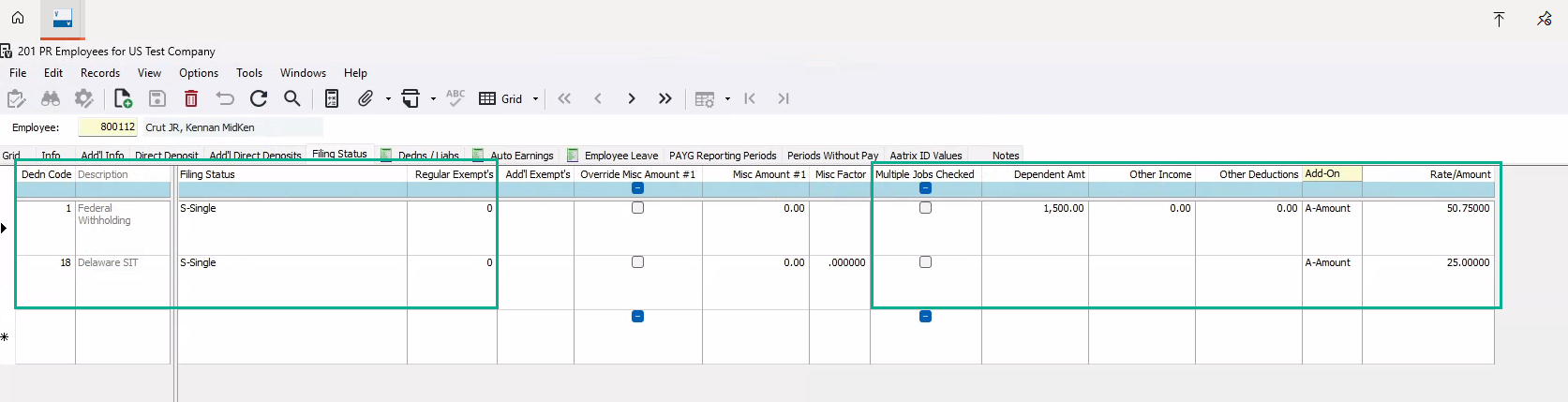This screenshot has height=402, width=1568.
Task: Expand the printer dropdown arrow
Action: 433,99
